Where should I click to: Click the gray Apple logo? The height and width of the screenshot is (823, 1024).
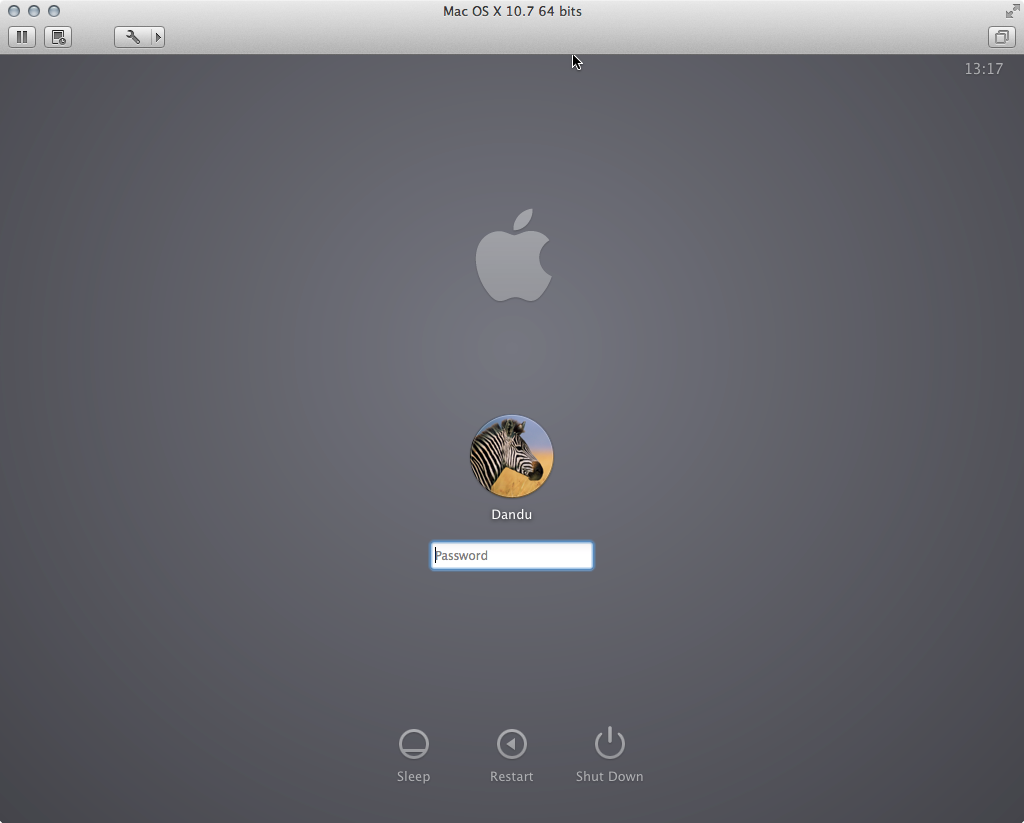coord(513,256)
